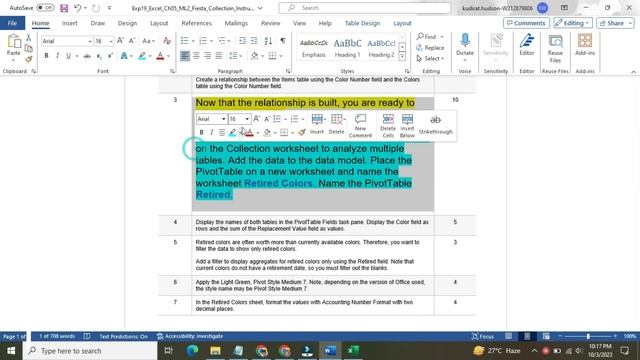Click the ribbon Font Color red A button
Screen dimensions: 640x360
pyautogui.click(x=160, y=56)
